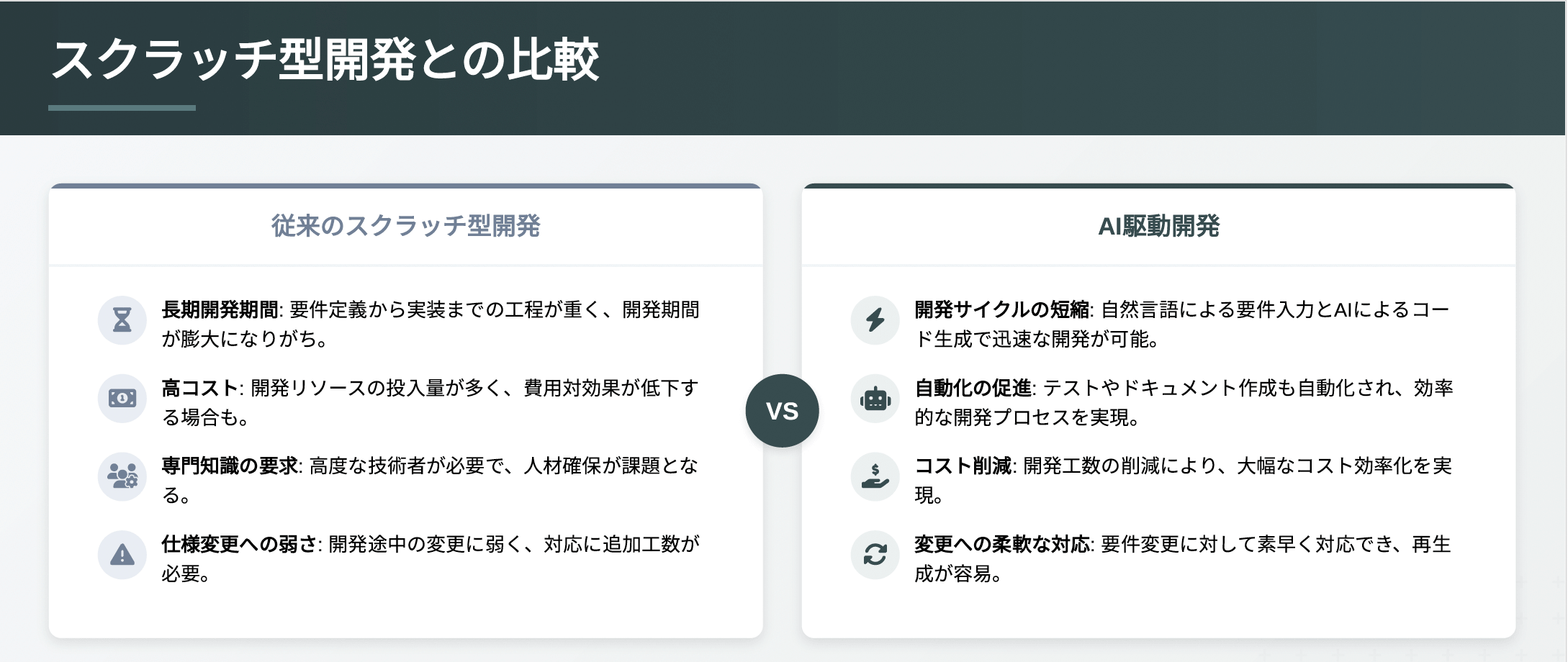1568x662 pixels.
Task: Select the 従来のスクラッチ型開発 card heading
Action: point(406,226)
